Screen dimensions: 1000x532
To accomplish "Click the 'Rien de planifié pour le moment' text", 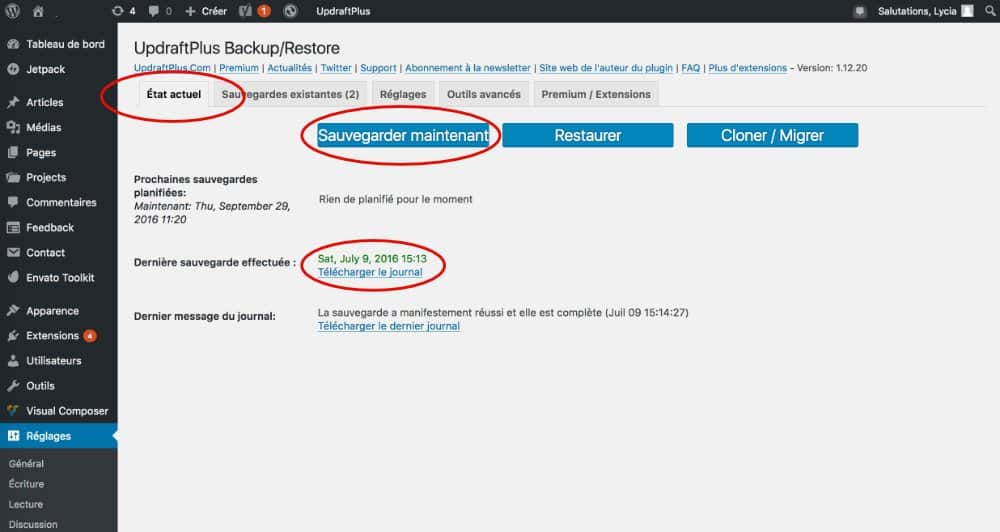I will click(x=395, y=199).
